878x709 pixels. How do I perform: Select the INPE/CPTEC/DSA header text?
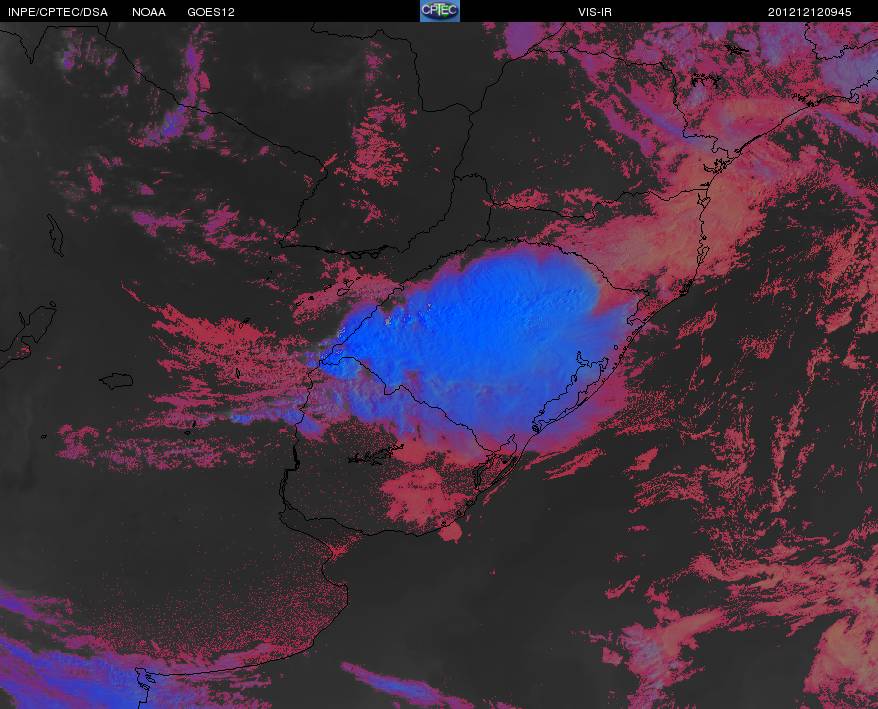click(58, 12)
